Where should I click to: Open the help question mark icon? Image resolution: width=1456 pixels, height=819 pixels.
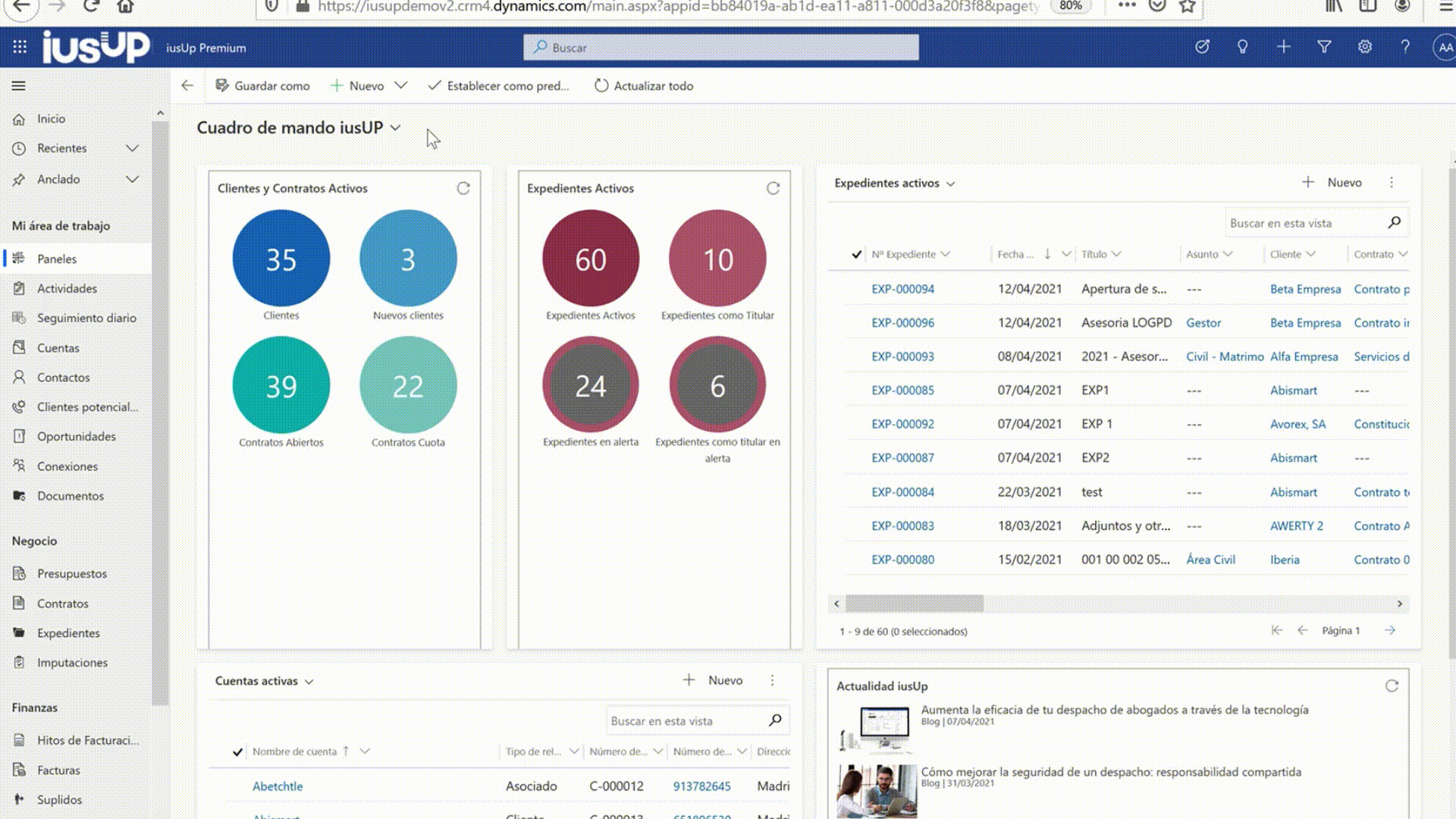pyautogui.click(x=1405, y=47)
